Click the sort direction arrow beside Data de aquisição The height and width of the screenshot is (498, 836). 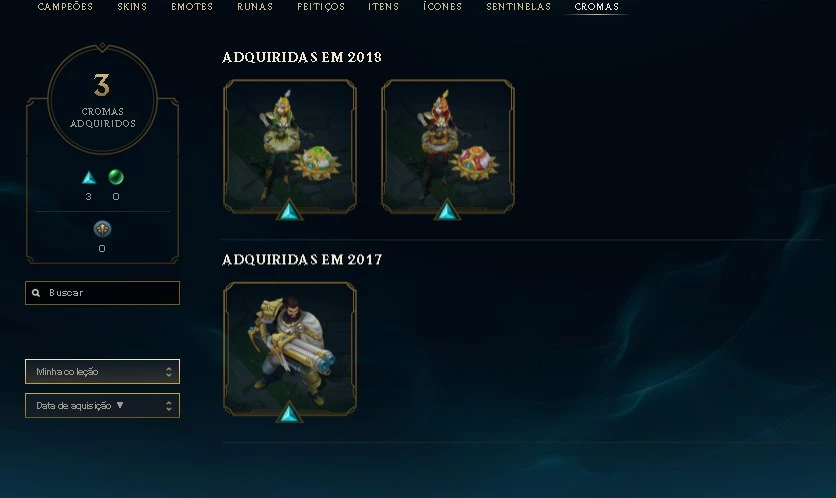pyautogui.click(x=120, y=405)
